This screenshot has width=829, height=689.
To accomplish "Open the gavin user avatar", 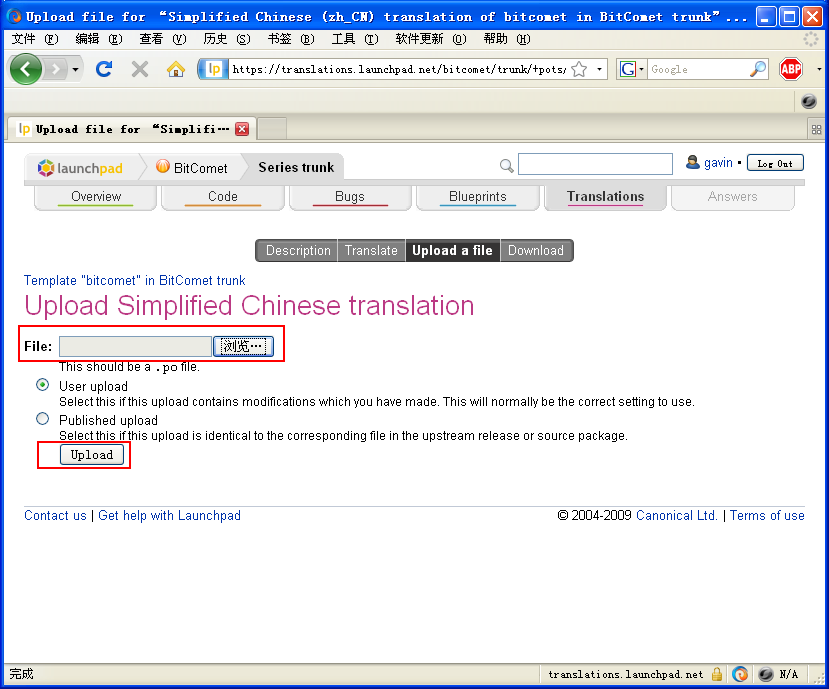I will (x=693, y=162).
